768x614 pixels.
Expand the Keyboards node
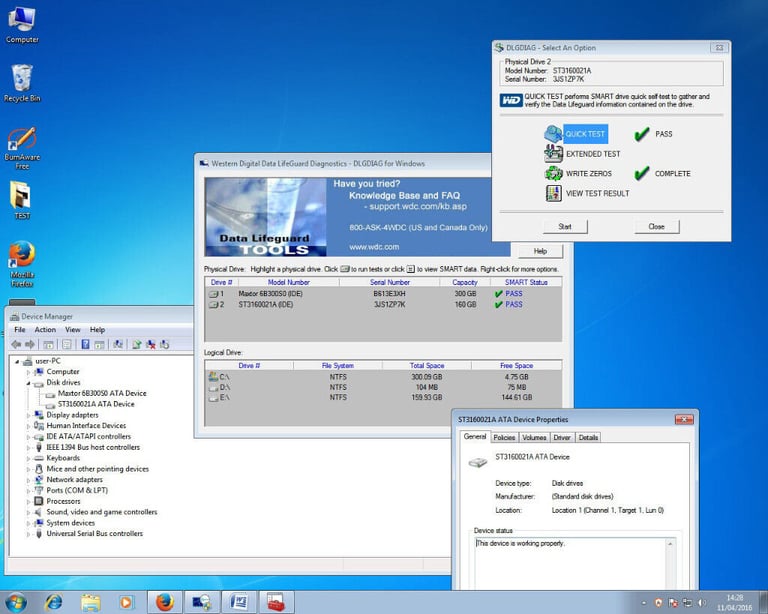coord(28,458)
